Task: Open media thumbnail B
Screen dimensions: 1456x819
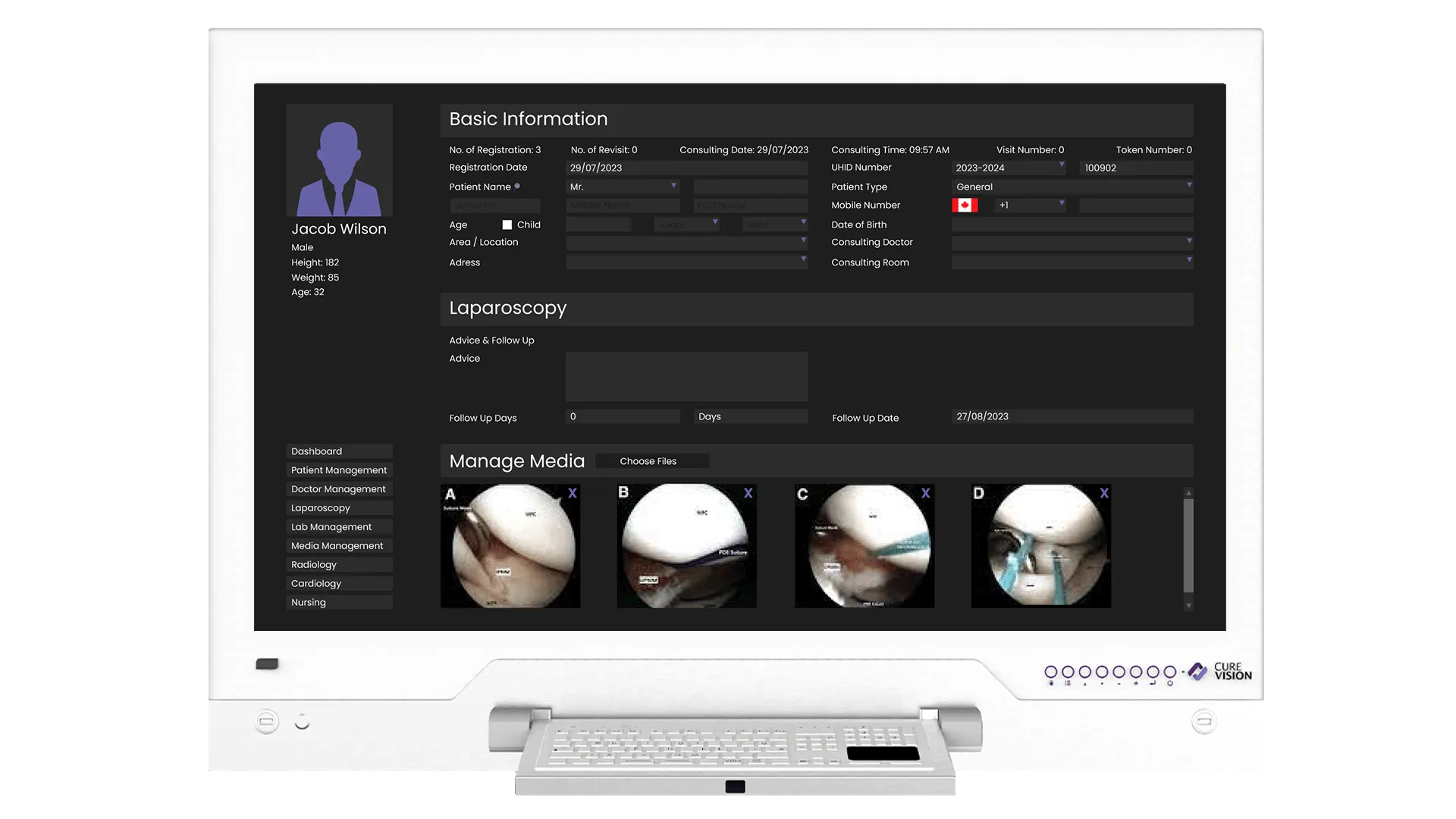Action: point(687,546)
